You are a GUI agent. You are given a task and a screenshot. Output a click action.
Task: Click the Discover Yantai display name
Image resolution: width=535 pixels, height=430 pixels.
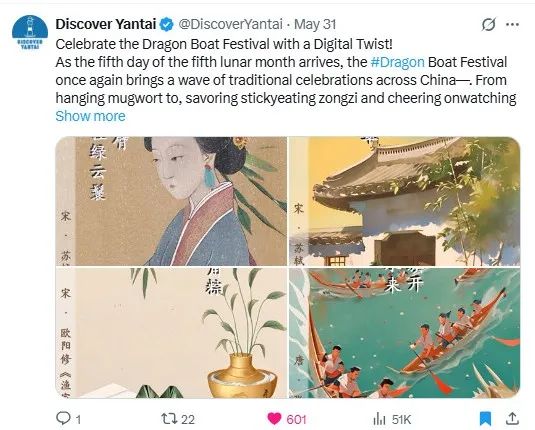tap(106, 24)
